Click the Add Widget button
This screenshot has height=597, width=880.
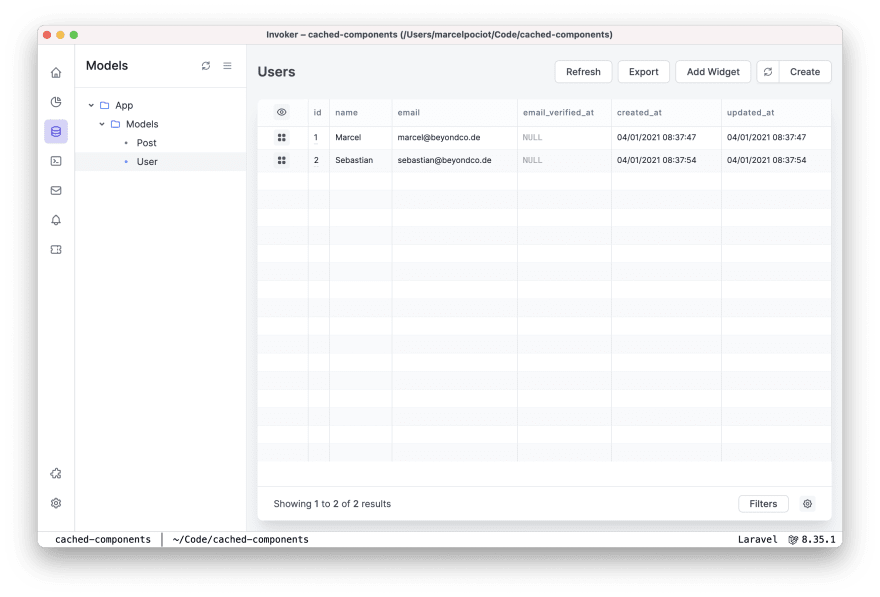[713, 72]
